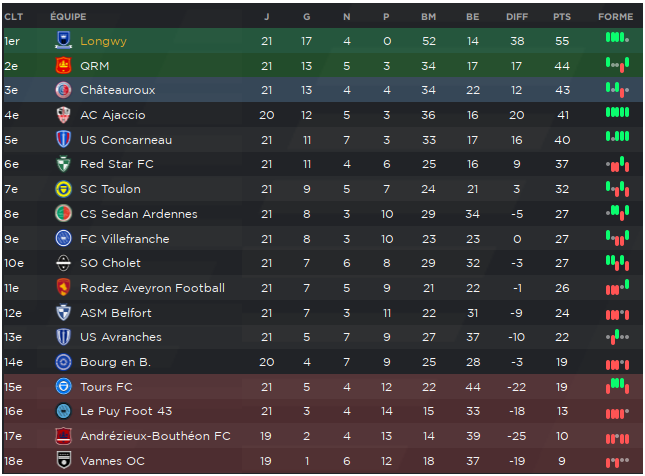Sort table by the PTS column header
645x476 pixels.
coord(562,17)
